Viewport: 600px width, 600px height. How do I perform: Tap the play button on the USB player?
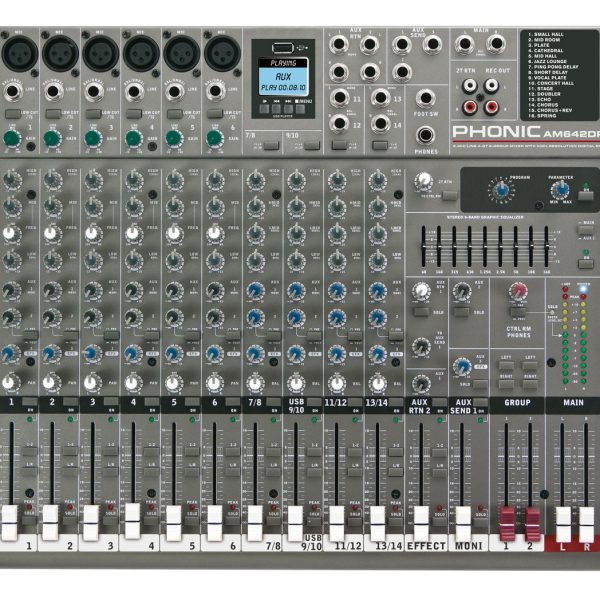click(x=264, y=109)
